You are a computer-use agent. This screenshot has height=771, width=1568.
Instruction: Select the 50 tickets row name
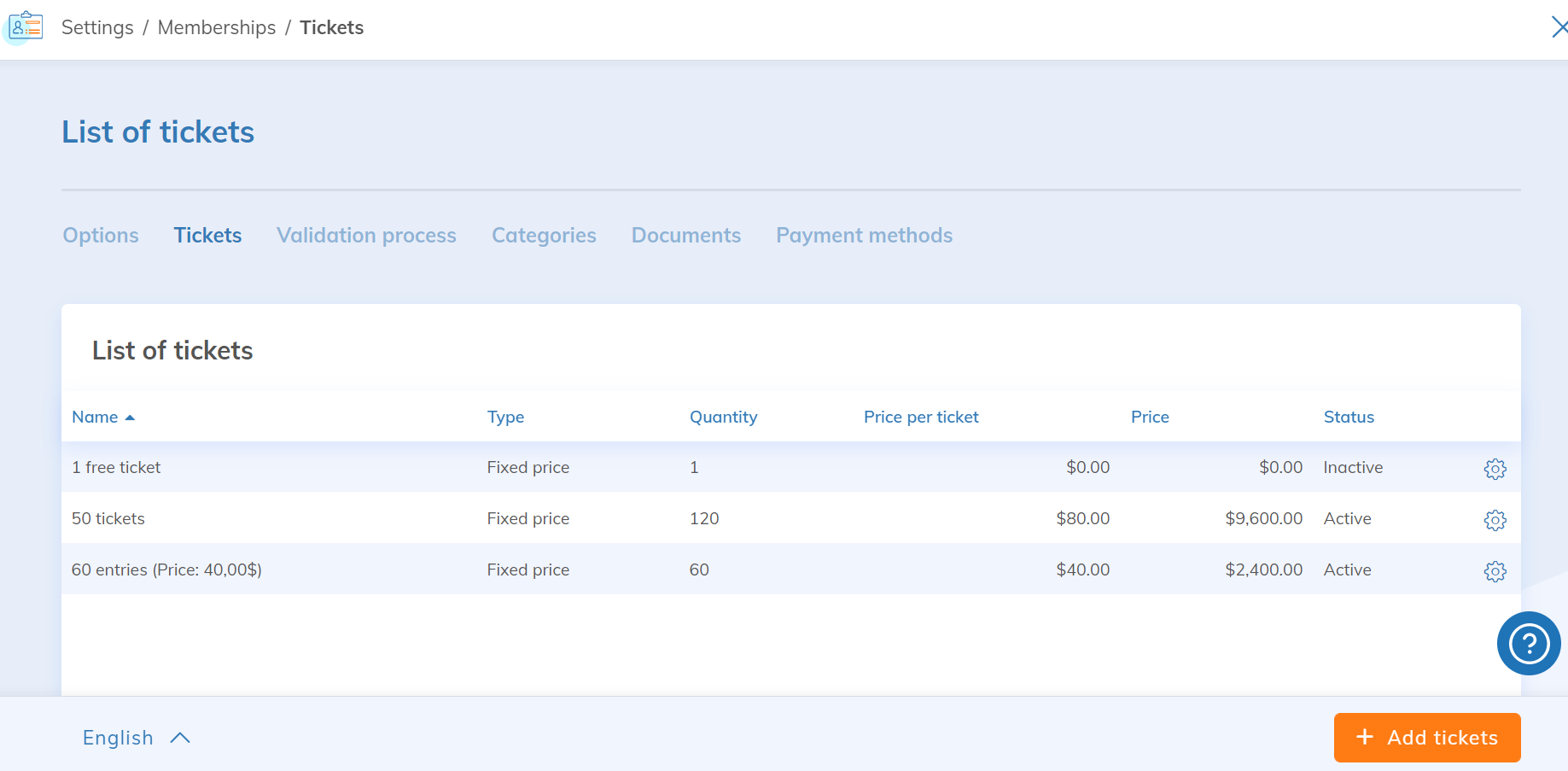tap(108, 518)
